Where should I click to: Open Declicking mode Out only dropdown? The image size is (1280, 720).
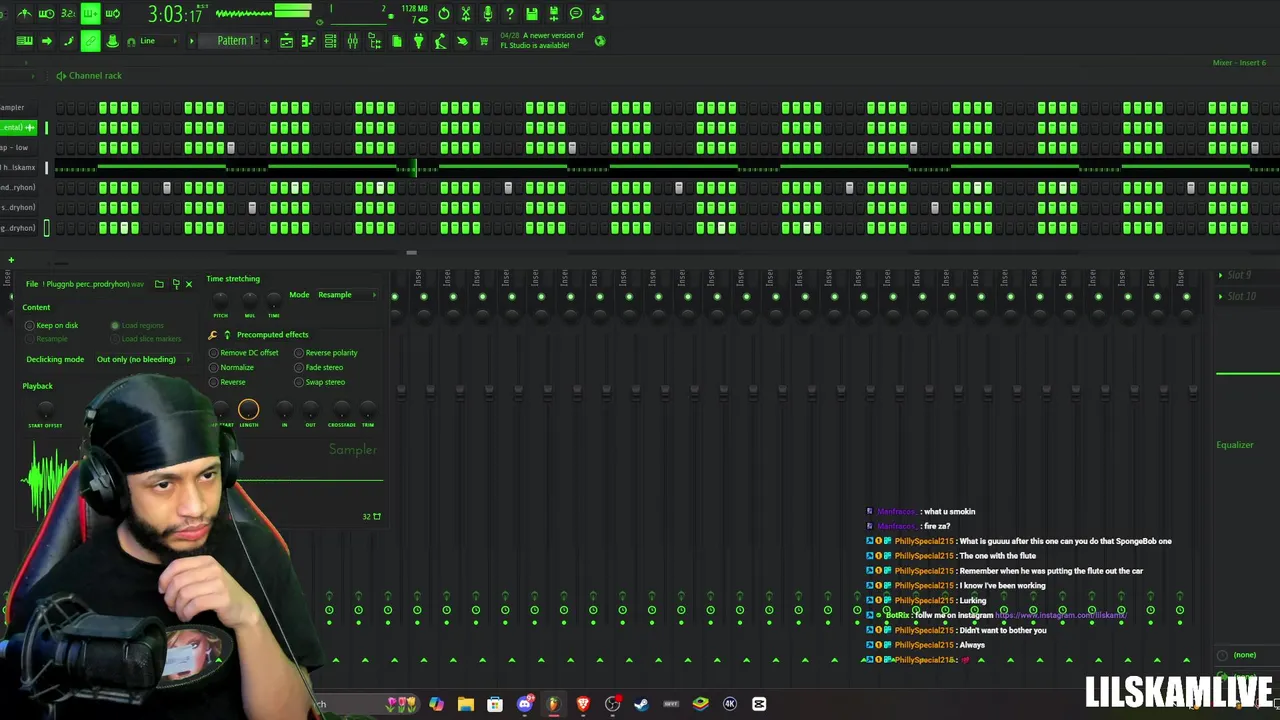point(142,359)
